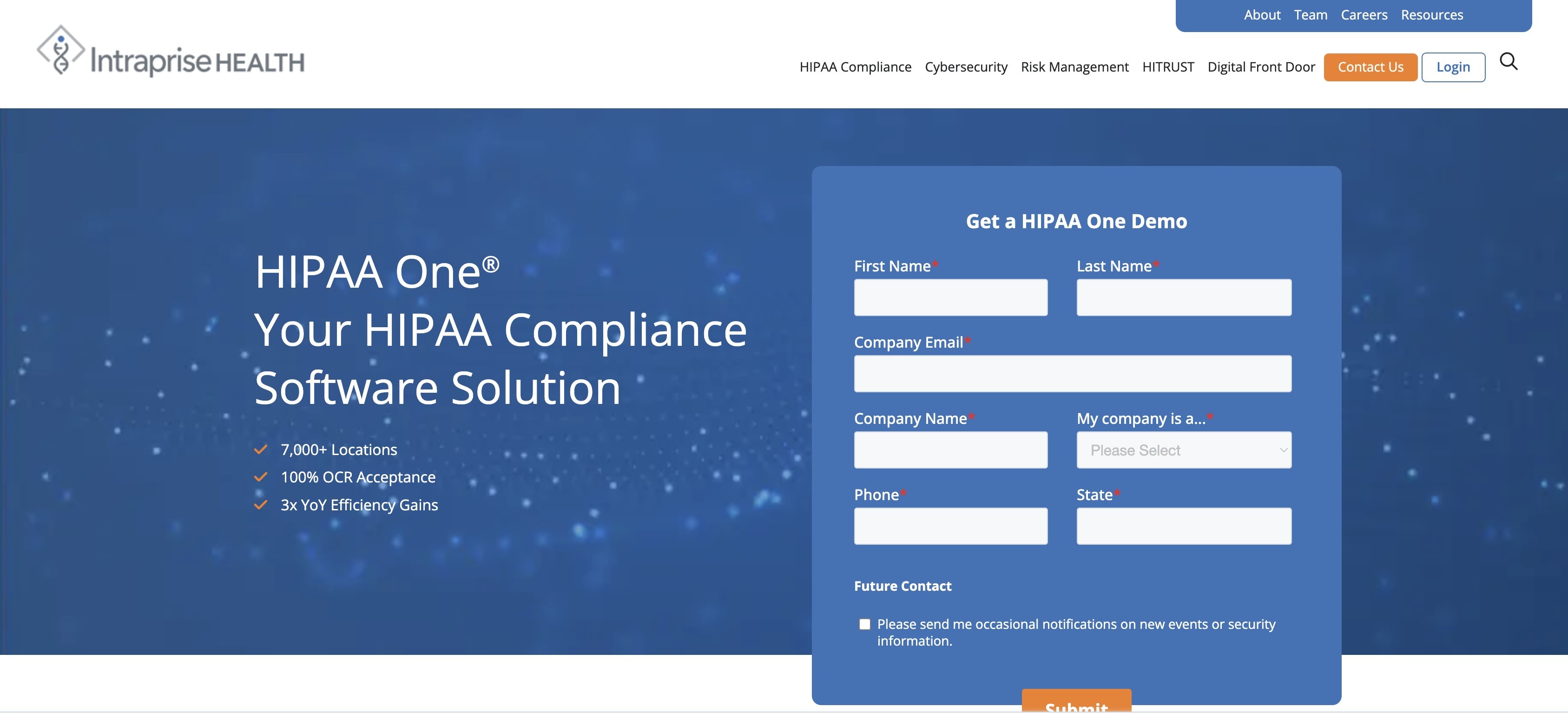Open Cybersecurity menu item
Screen dimensions: 1568x713
tap(965, 67)
